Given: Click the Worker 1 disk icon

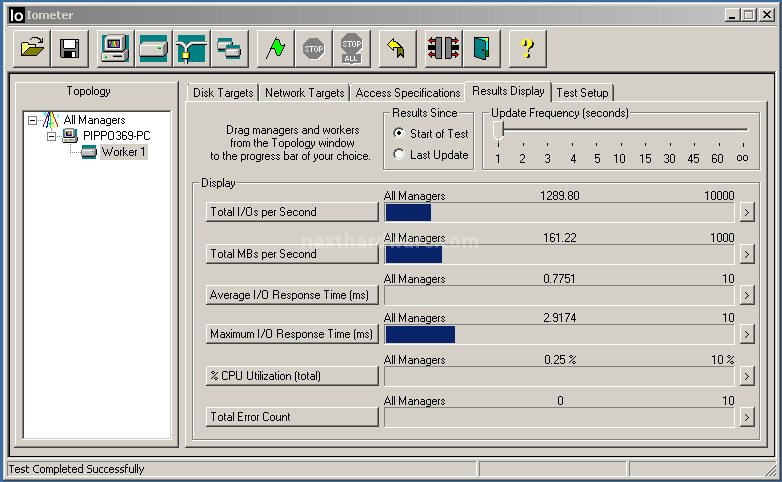Looking at the screenshot, I should click(x=89, y=152).
